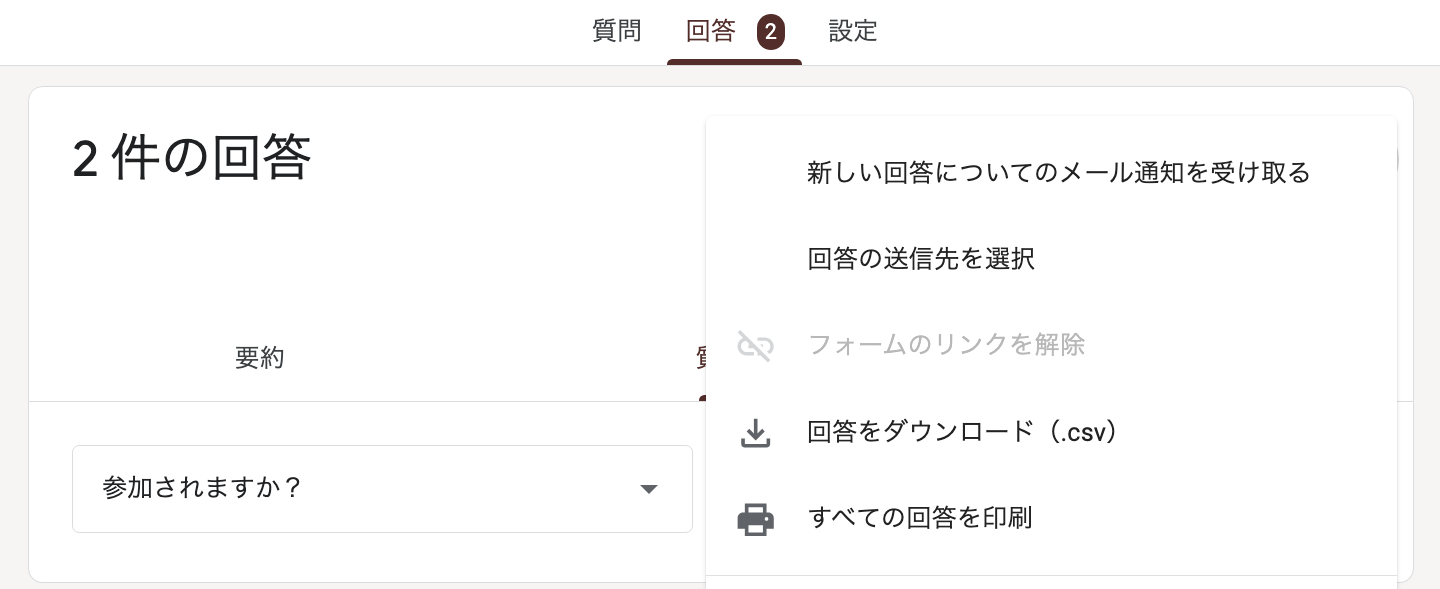Enable 新しい回答についてのメール通知を受け取る

[x=1057, y=172]
